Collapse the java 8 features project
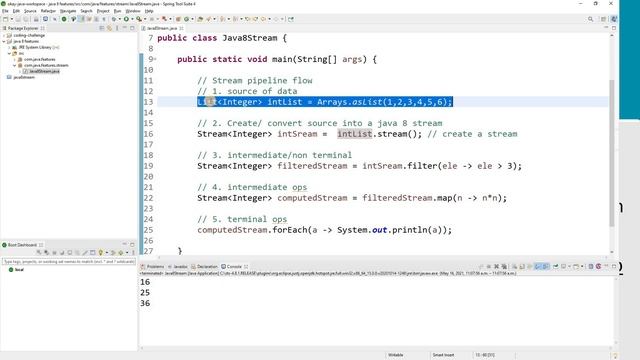The image size is (640, 360). tap(4, 41)
